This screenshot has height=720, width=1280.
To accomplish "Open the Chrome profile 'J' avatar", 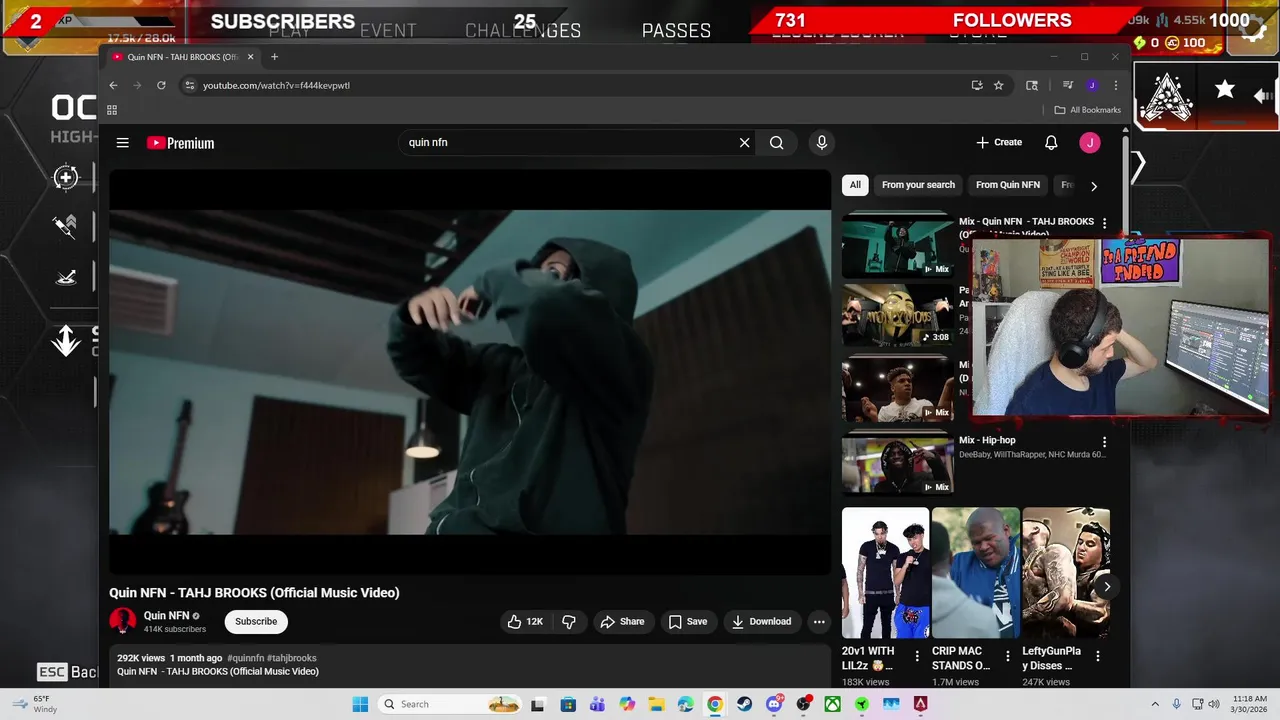I will pyautogui.click(x=1092, y=86).
